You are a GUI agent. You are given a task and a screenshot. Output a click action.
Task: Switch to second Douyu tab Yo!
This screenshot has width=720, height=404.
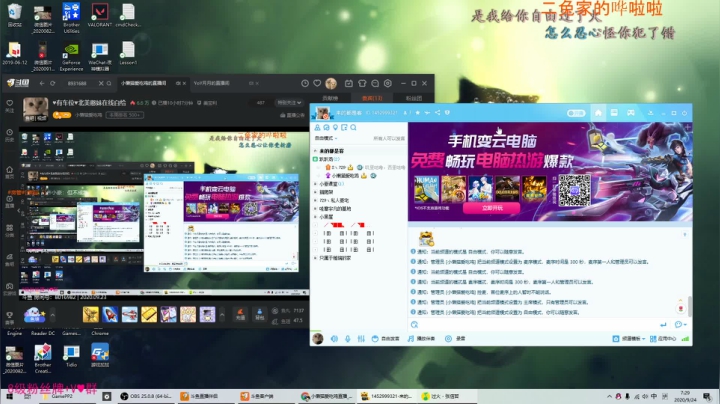click(226, 83)
